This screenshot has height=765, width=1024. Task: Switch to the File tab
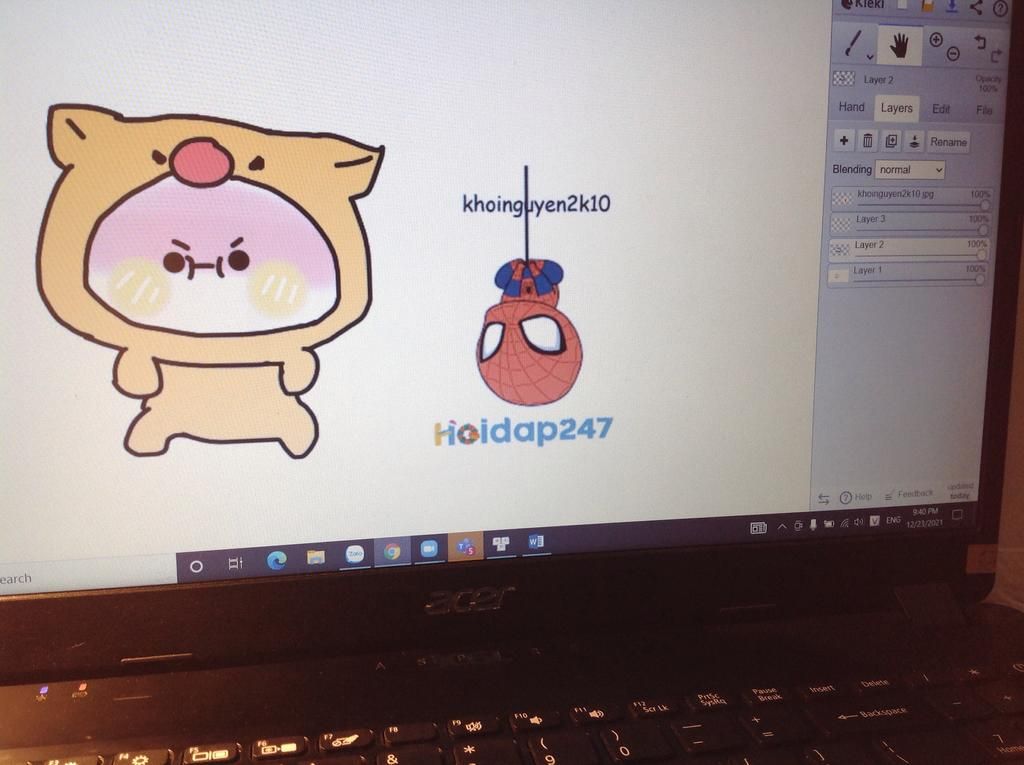[x=984, y=110]
